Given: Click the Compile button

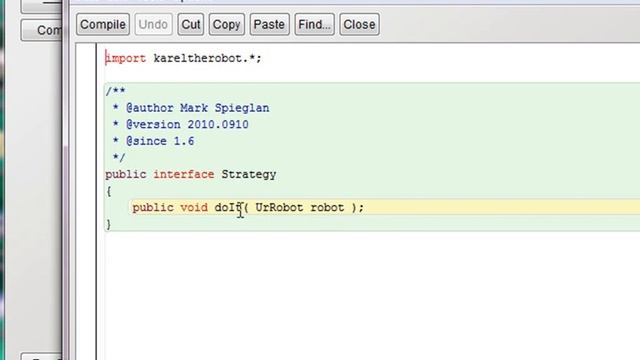Looking at the screenshot, I should coord(103,24).
